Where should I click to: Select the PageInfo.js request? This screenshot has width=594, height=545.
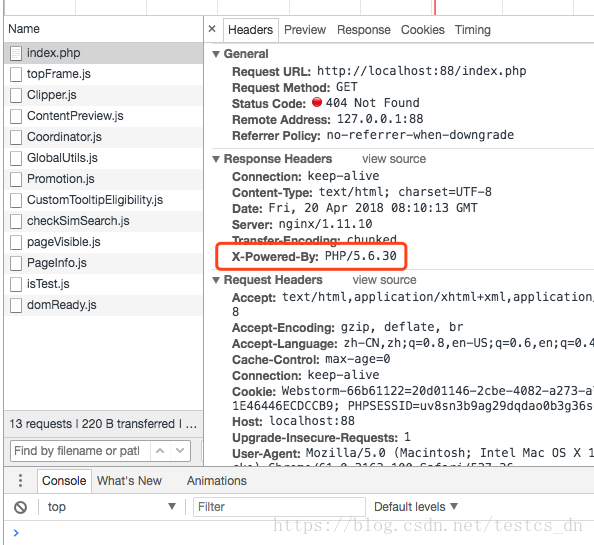pyautogui.click(x=104, y=263)
